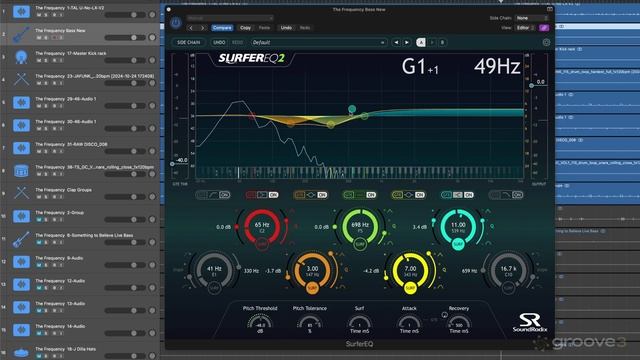Open SurferEQ settings gear
640x360 pixels.
click(546, 42)
